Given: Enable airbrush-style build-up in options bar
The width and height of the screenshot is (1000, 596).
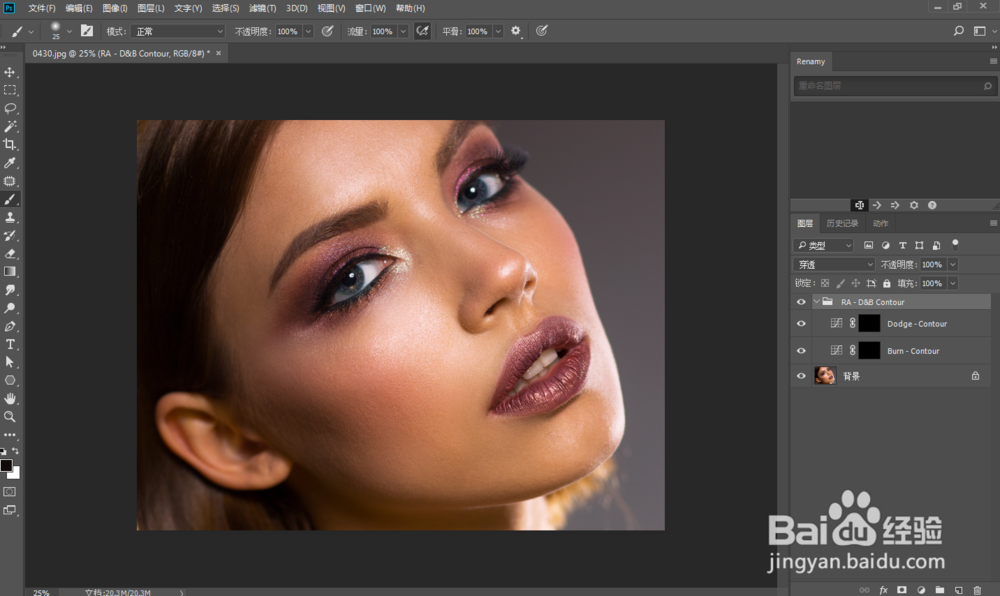Looking at the screenshot, I should pos(422,31).
